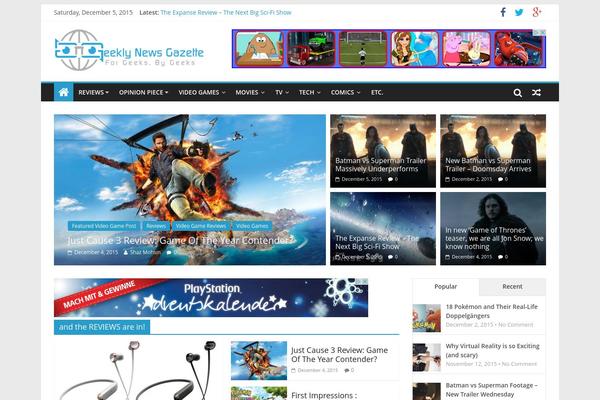Open the Google Plus social icon

tap(536, 12)
